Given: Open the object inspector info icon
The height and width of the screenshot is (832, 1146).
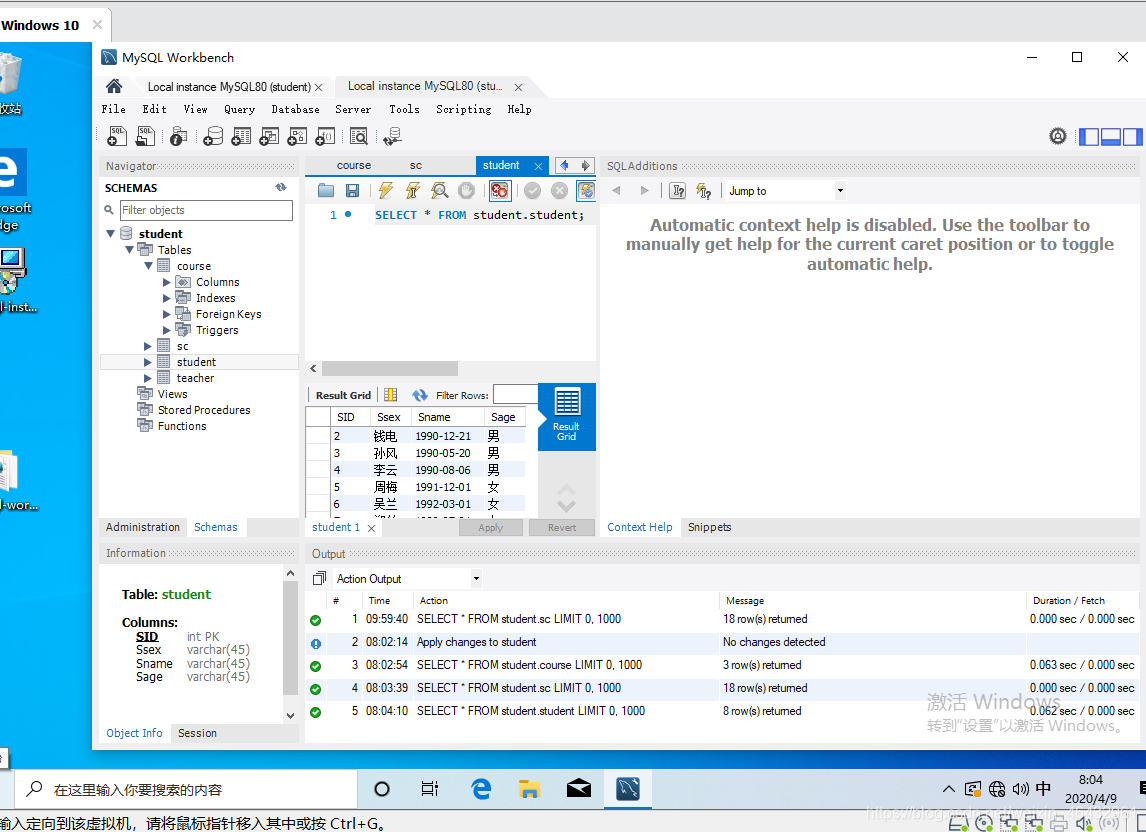Looking at the screenshot, I should [x=178, y=136].
